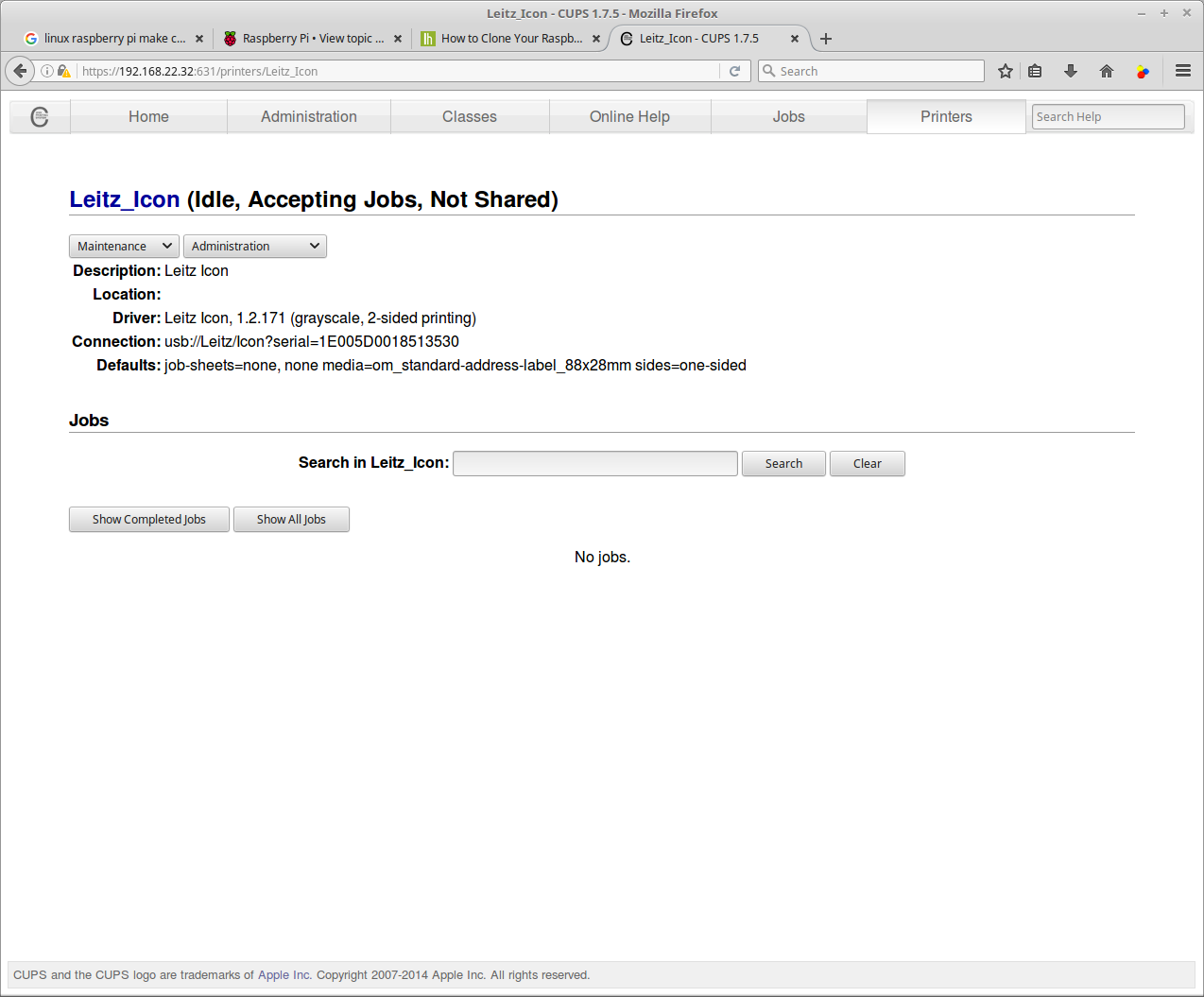1204x997 pixels.
Task: Expand the Maintenance dropdown
Action: [124, 246]
